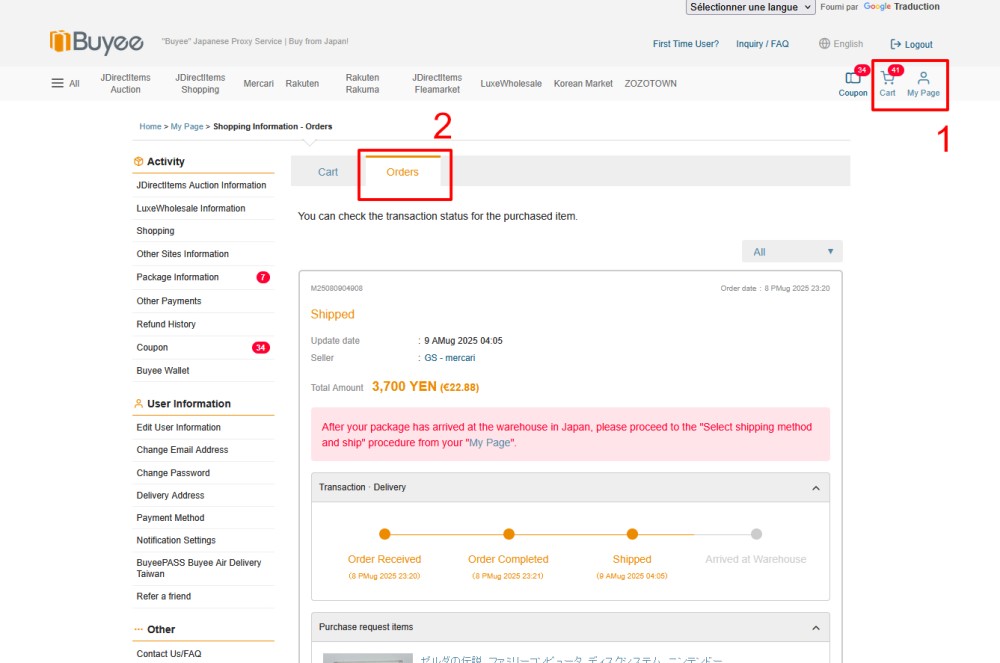Open Delivery Address settings
1000x663 pixels.
pos(170,495)
